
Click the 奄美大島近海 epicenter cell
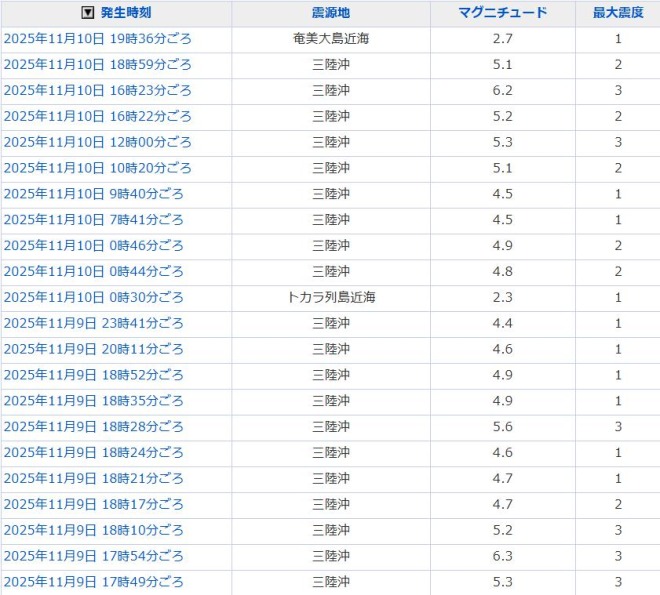click(x=331, y=39)
